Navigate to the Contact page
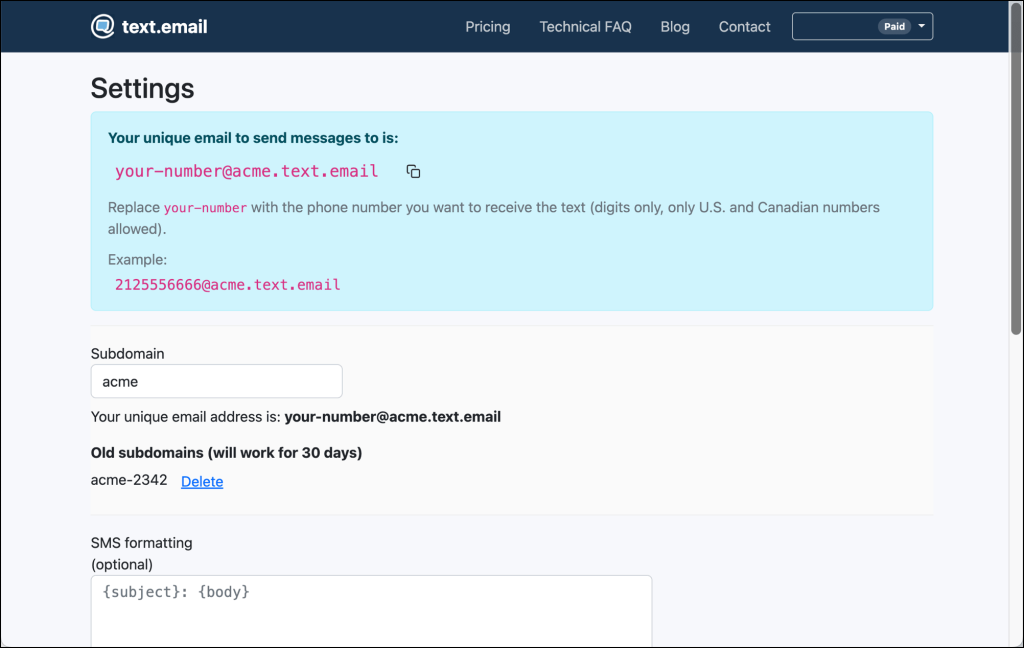Image resolution: width=1024 pixels, height=648 pixels. coord(744,27)
